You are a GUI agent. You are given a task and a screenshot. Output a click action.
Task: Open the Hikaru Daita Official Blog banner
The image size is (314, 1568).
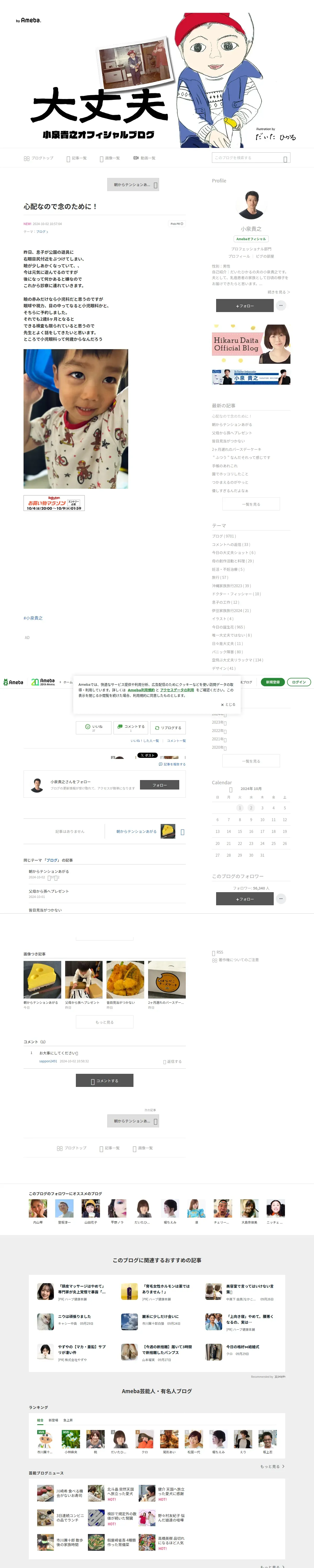(251, 344)
